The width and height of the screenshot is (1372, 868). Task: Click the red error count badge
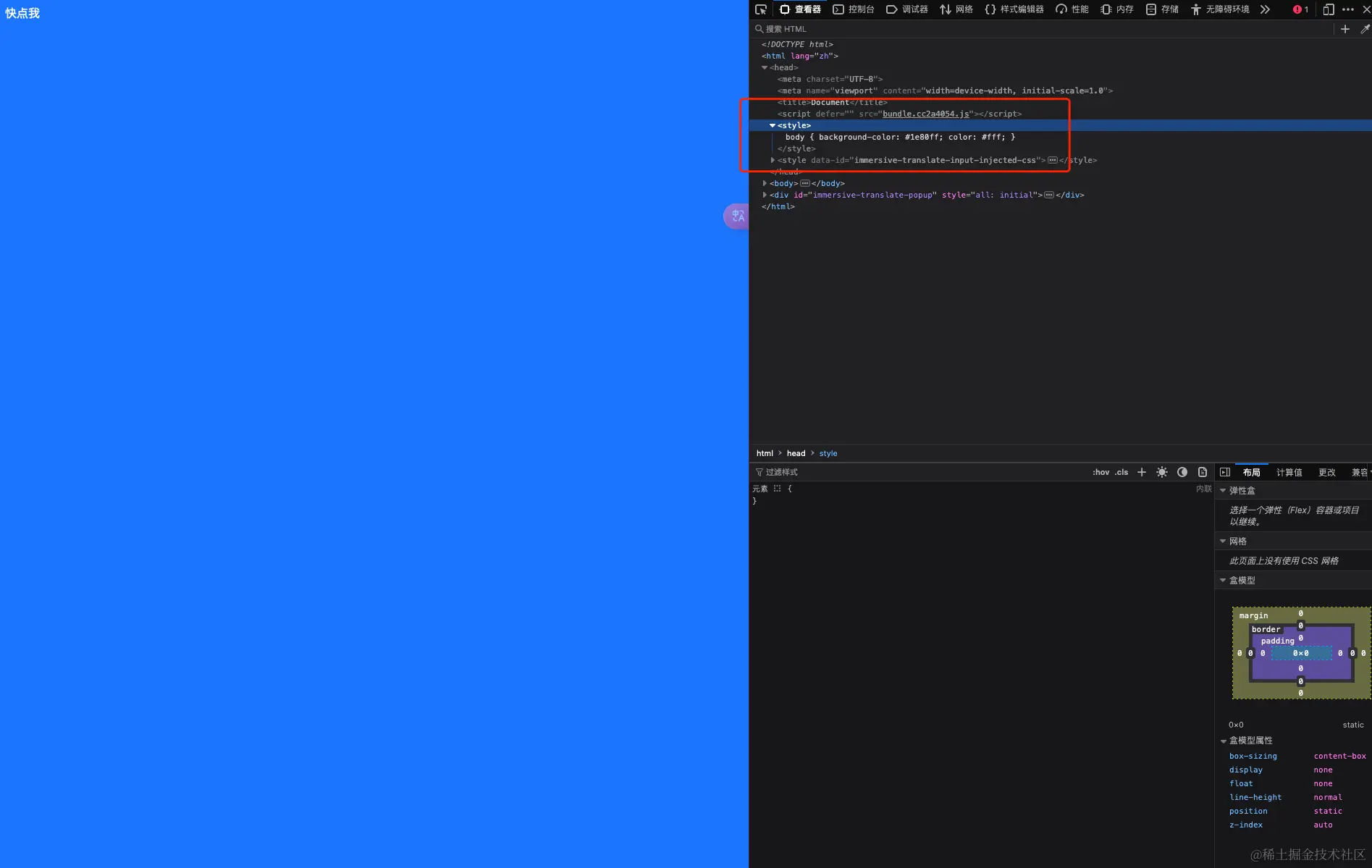pos(1300,9)
